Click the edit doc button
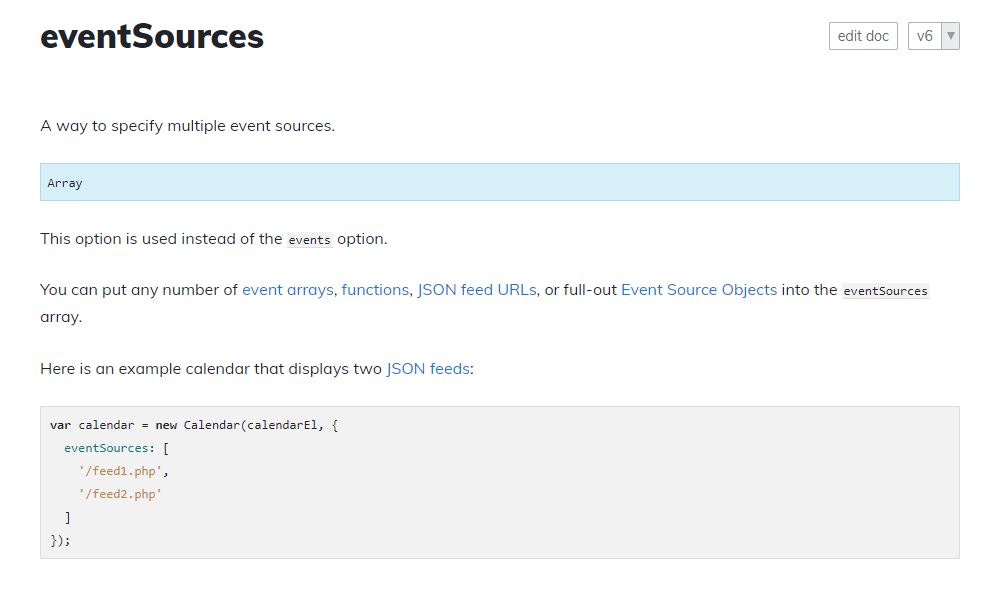The width and height of the screenshot is (990, 600). point(863,36)
